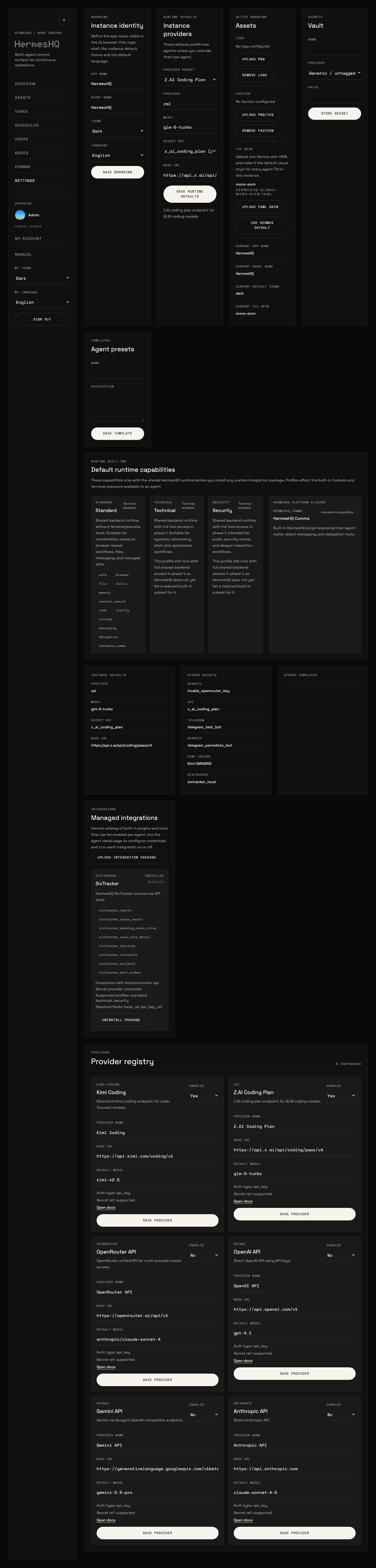Save the OpenAI API provider
Image resolution: width=376 pixels, height=1568 pixels.
tap(294, 1373)
